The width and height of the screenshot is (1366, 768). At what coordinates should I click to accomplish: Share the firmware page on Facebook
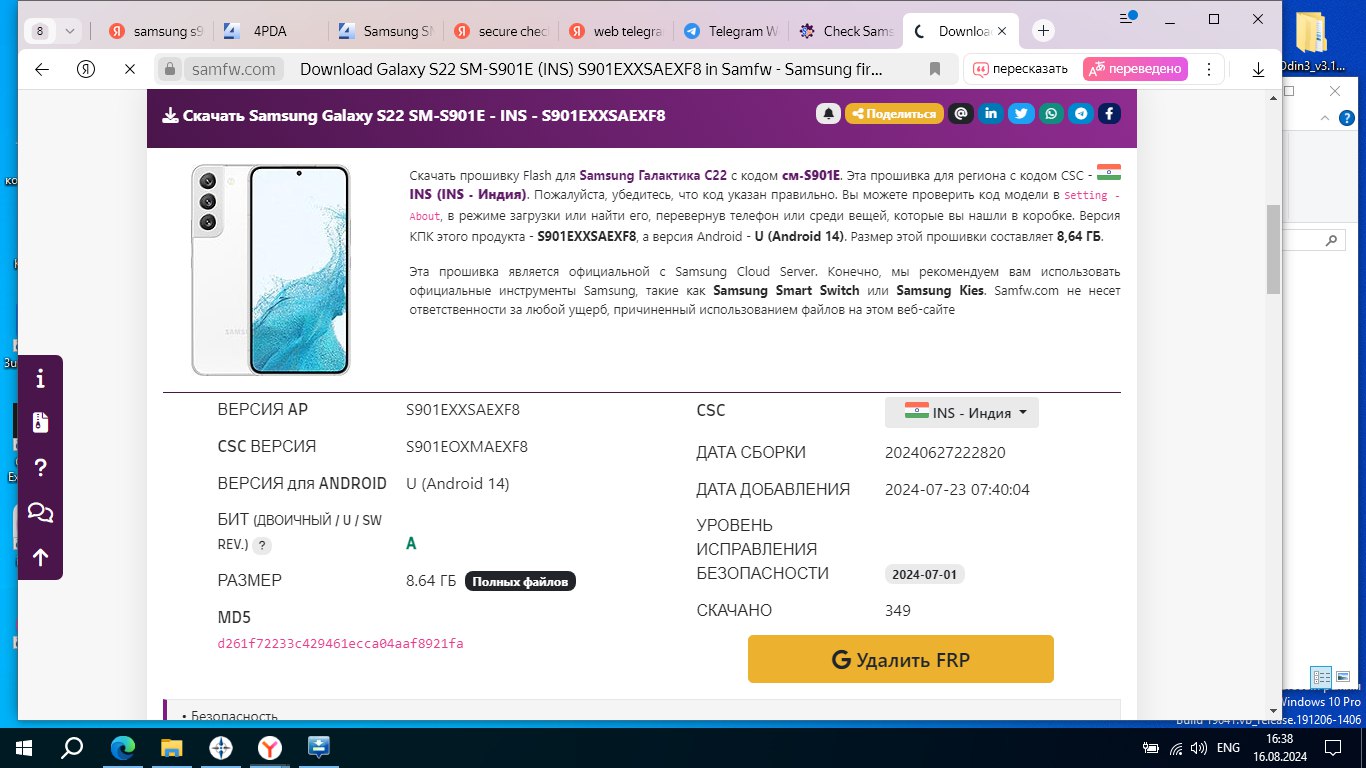pyautogui.click(x=1109, y=114)
